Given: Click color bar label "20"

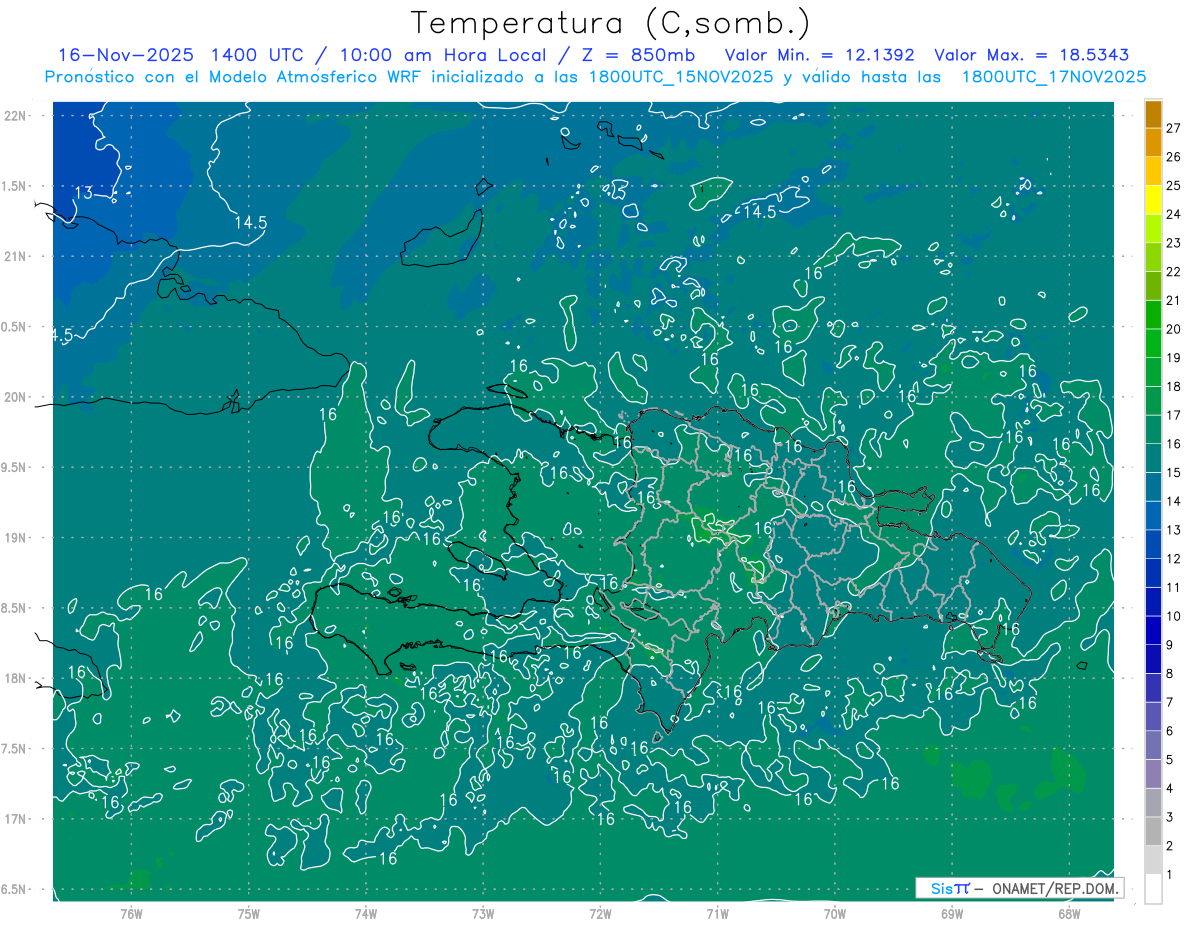Looking at the screenshot, I should 1173,329.
